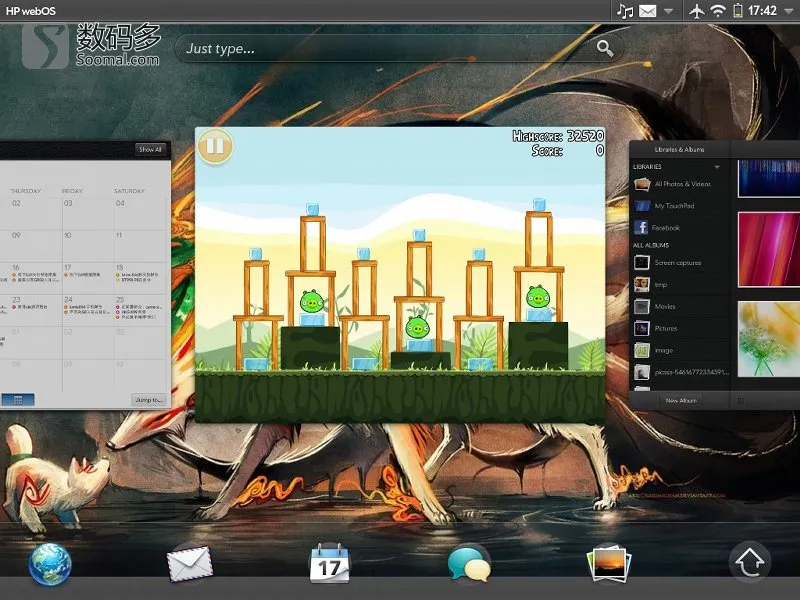Switch to month view icon in Calendar card
The width and height of the screenshot is (800, 600).
[x=18, y=399]
